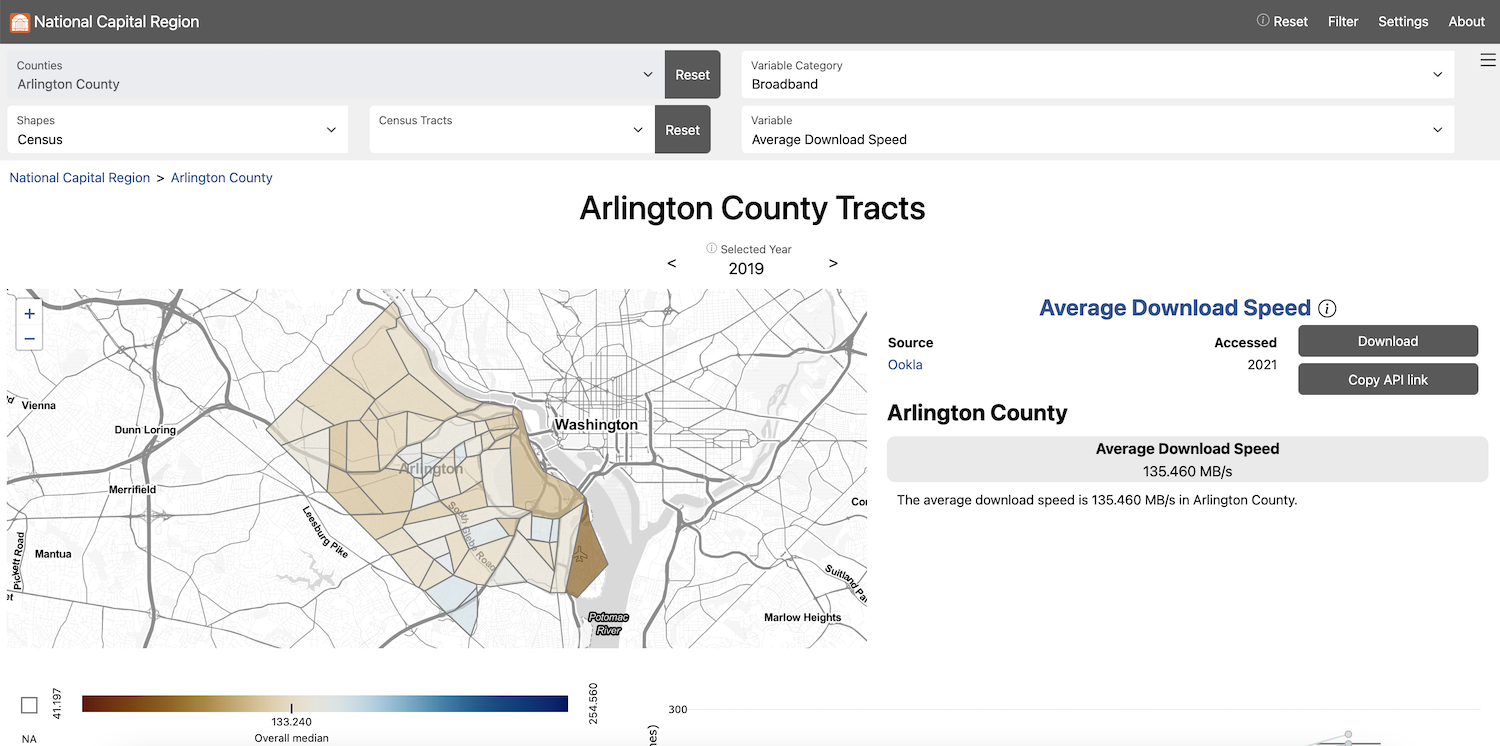Click the Download button

[x=1387, y=341]
